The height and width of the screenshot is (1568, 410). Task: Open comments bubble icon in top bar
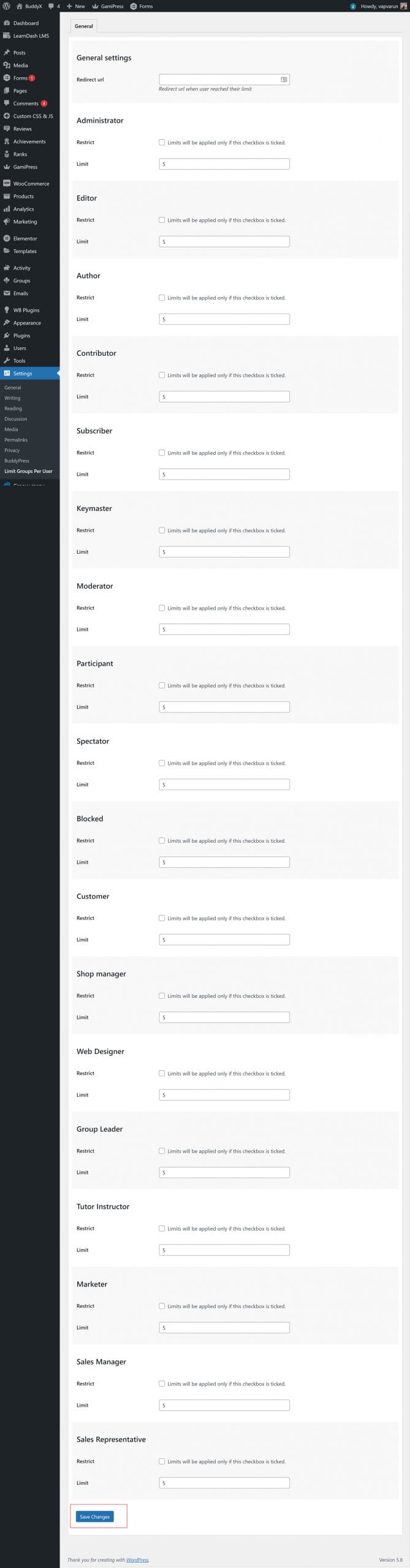click(51, 6)
